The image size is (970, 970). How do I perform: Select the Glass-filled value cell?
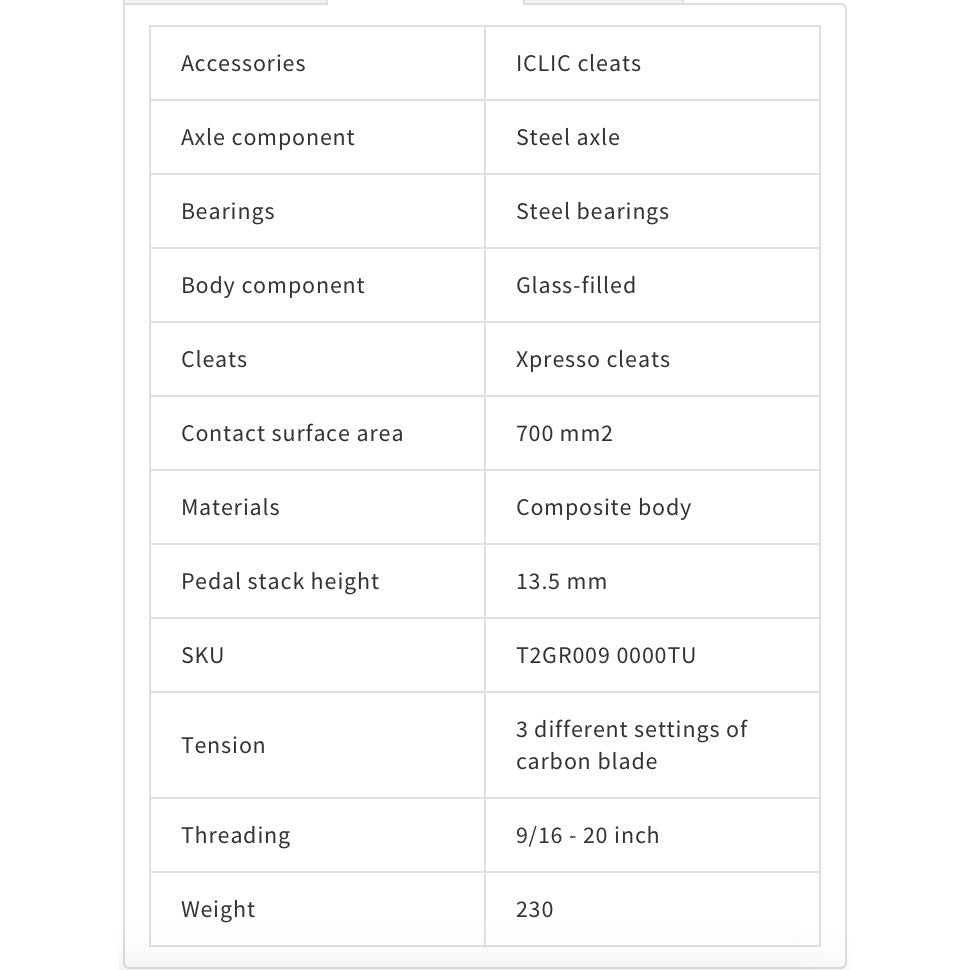coord(576,286)
